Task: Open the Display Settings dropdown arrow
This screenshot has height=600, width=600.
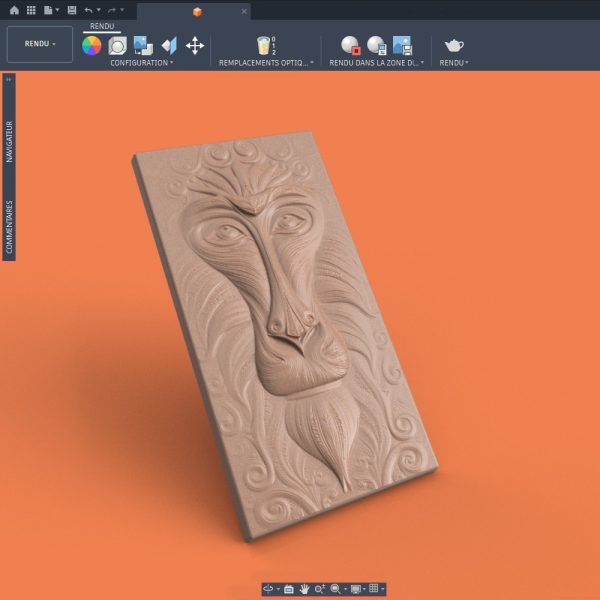Action: (364, 589)
